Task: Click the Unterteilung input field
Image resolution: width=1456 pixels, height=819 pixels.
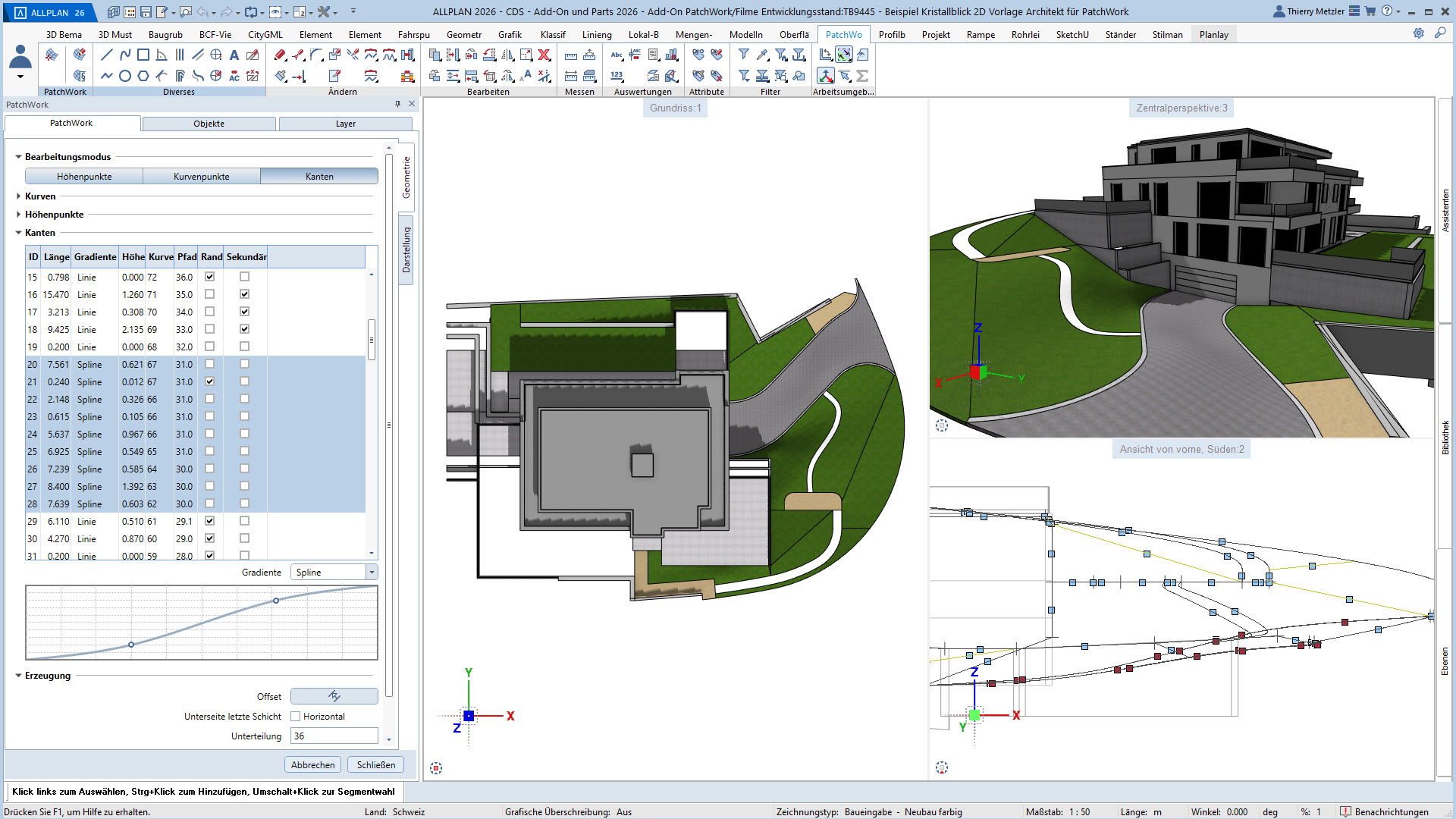Action: tap(334, 736)
